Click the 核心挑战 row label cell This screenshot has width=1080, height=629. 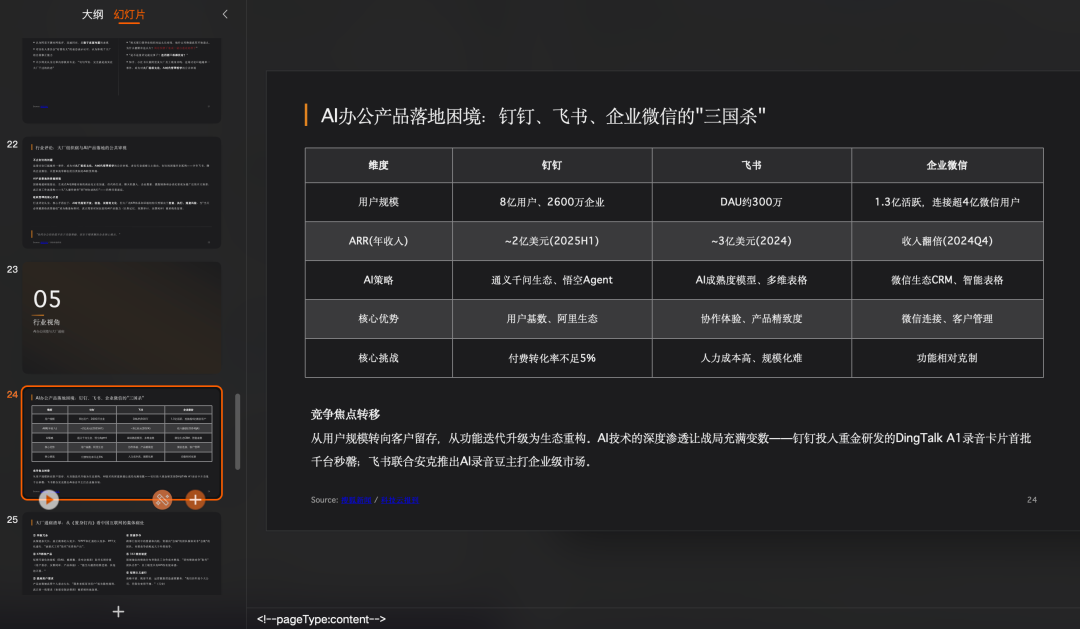379,358
